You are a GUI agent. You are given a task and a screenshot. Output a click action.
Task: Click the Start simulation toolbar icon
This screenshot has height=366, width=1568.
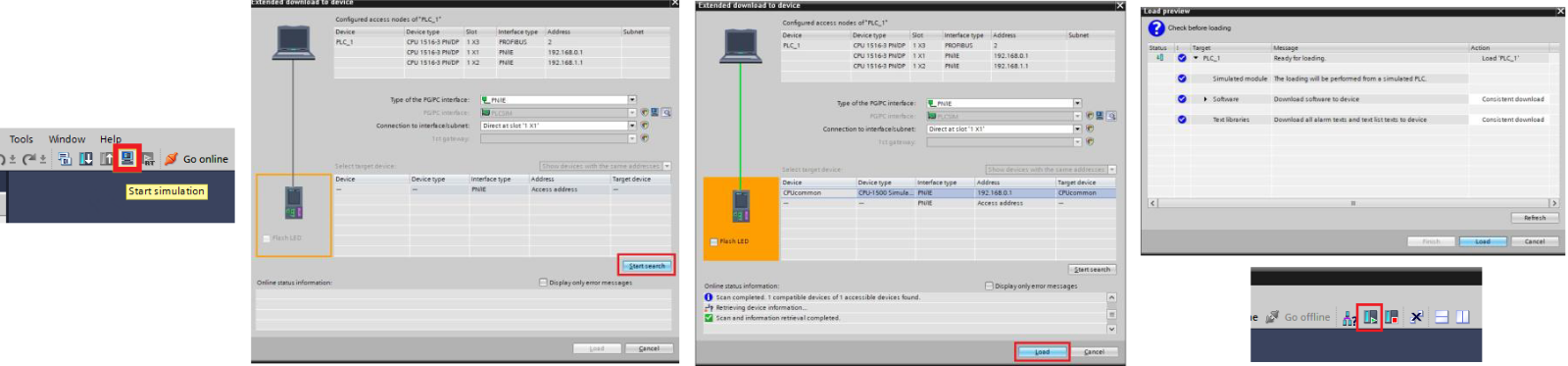(126, 158)
